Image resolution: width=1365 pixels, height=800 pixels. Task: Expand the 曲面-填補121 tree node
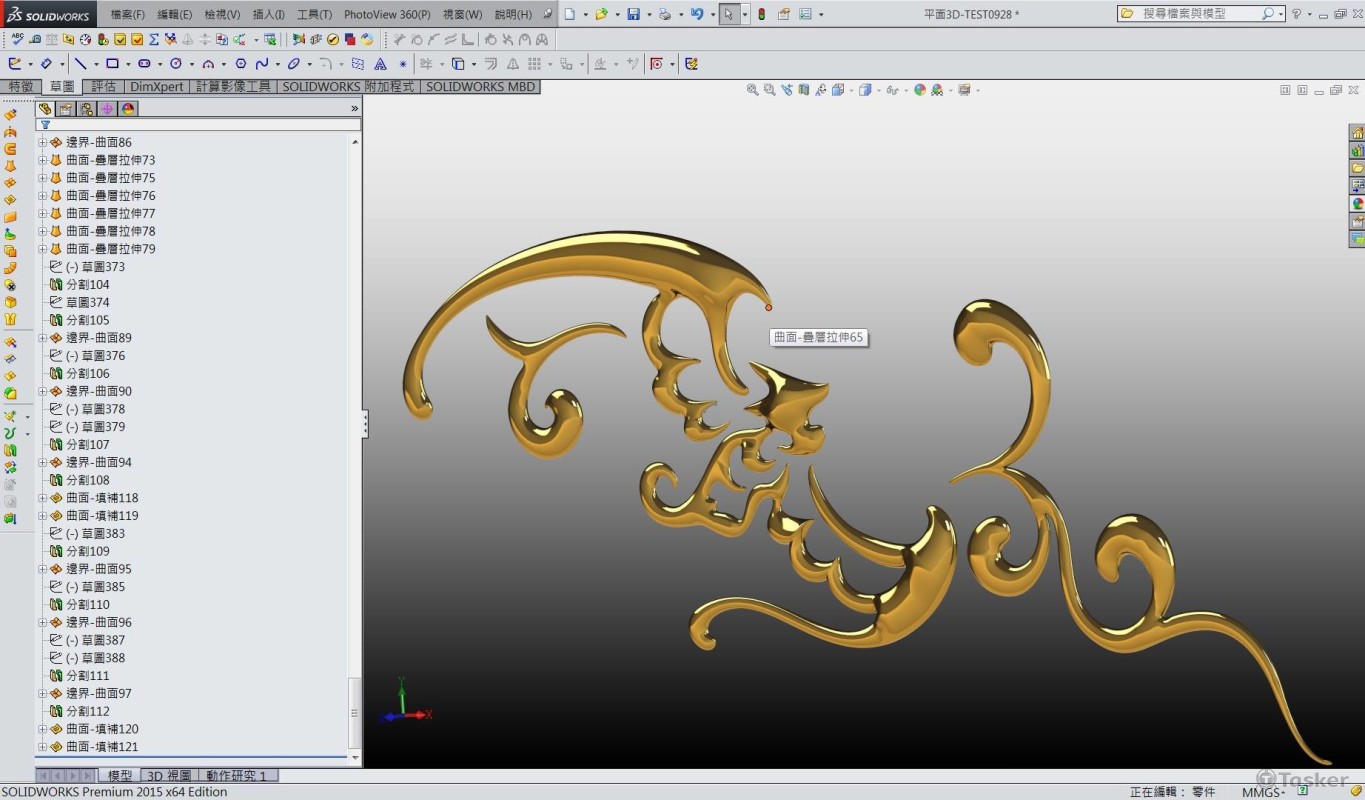click(x=42, y=747)
